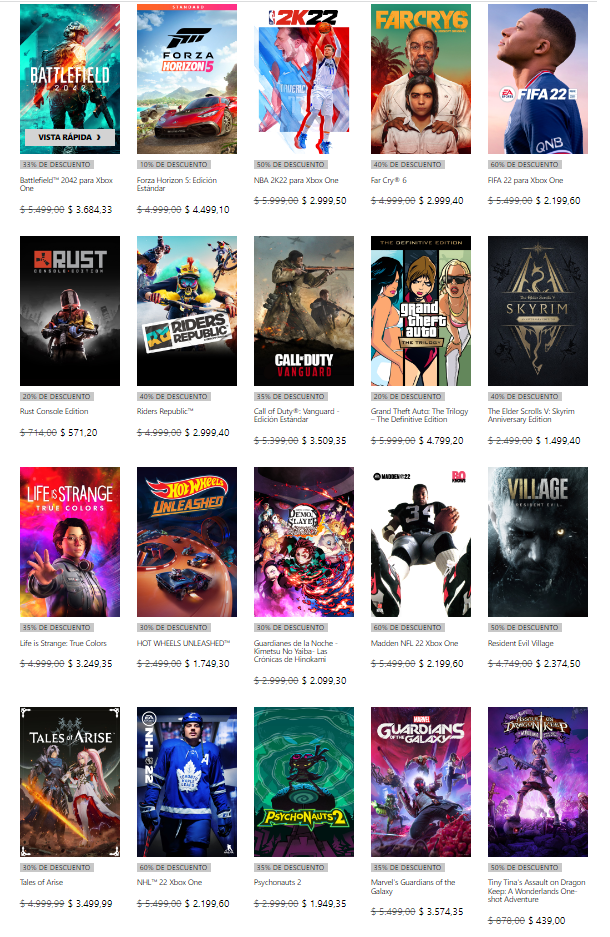Open Marvel's Guardians of the Galaxy link
Image resolution: width=610 pixels, height=937 pixels.
[x=413, y=886]
